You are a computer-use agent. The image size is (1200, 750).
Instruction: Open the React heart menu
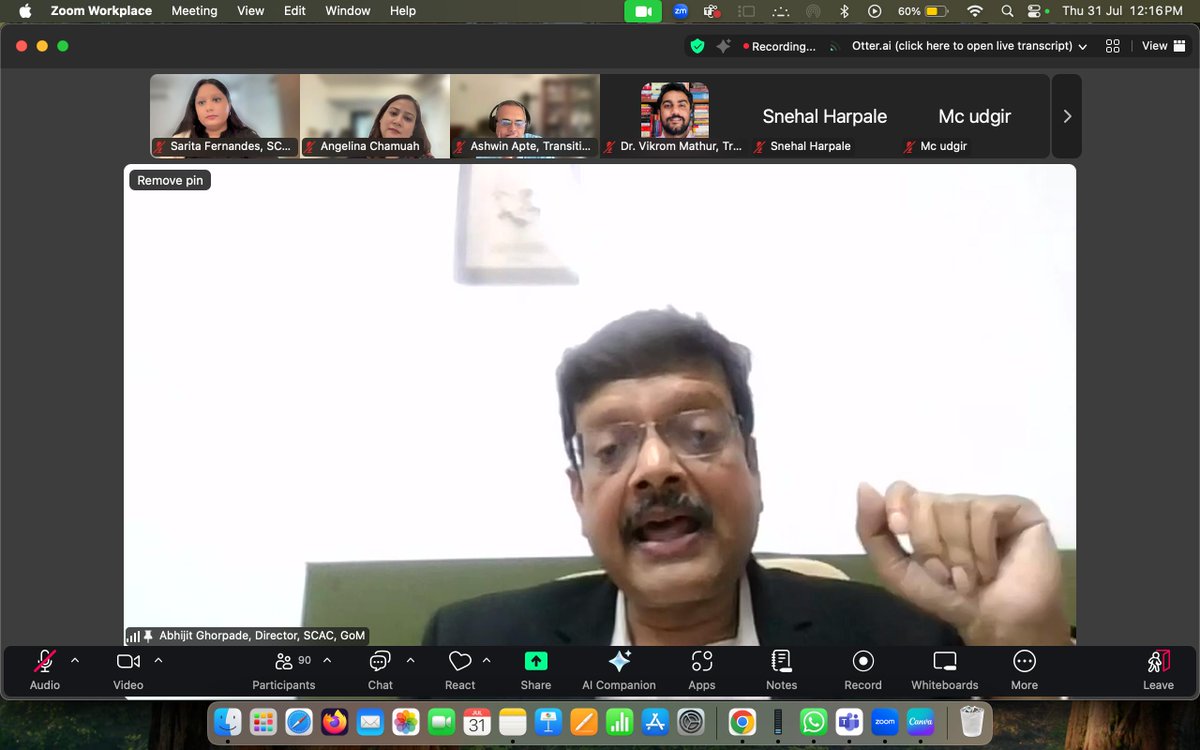coord(460,669)
